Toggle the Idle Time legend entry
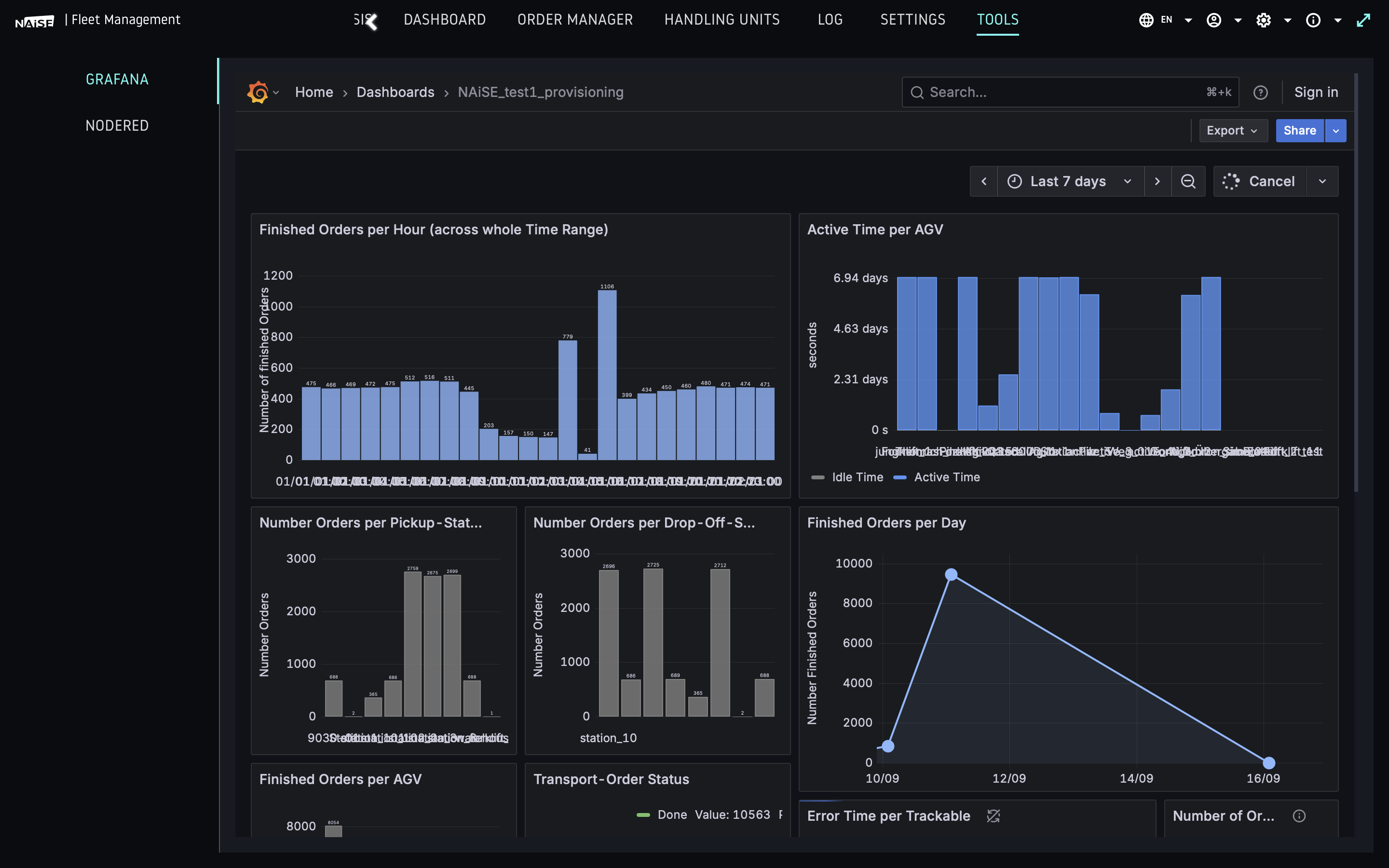Screen dimensions: 1389x868 tap(858, 477)
